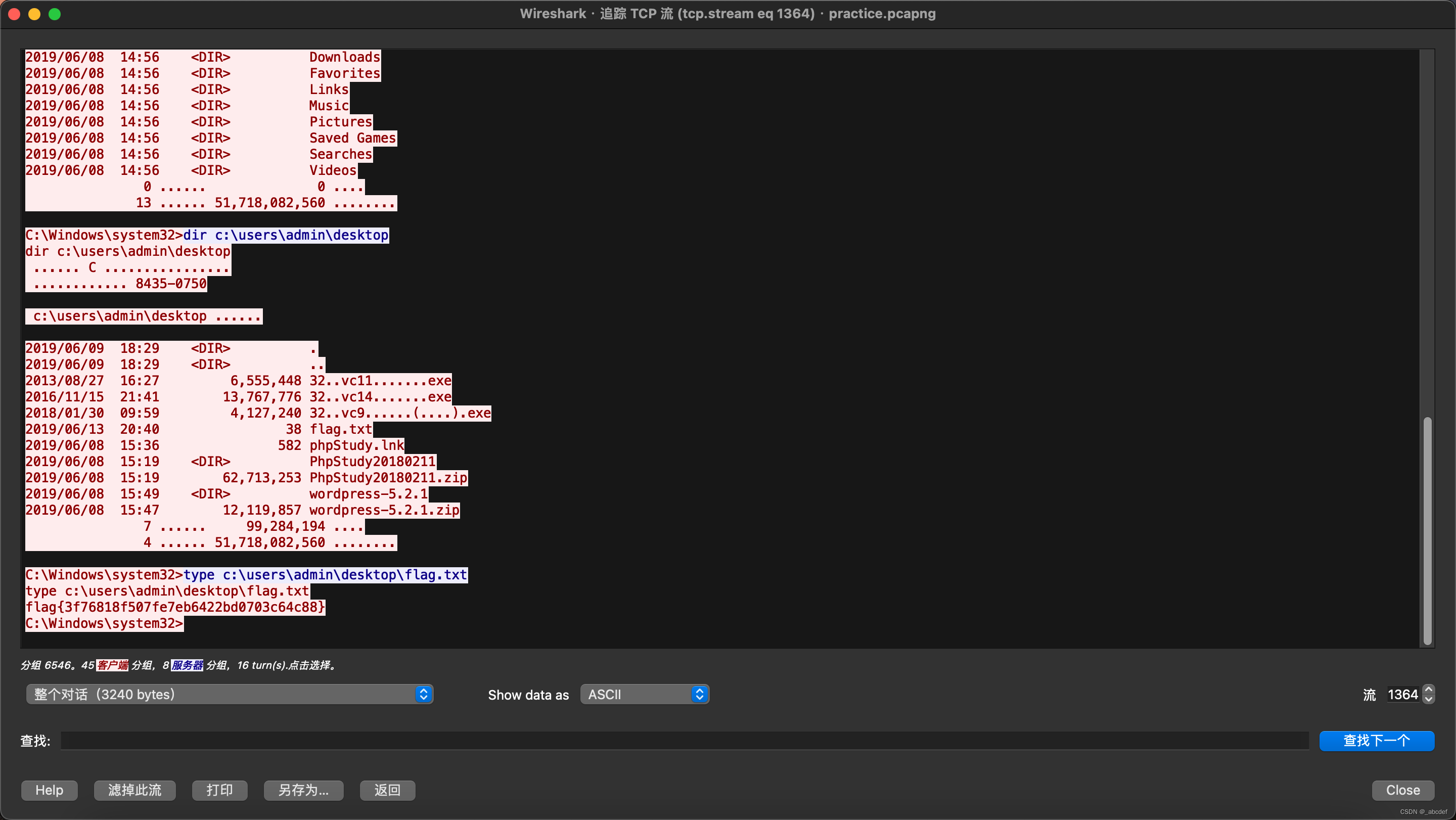This screenshot has width=1456, height=820.
Task: Click into the 查找 search text field
Action: [684, 740]
